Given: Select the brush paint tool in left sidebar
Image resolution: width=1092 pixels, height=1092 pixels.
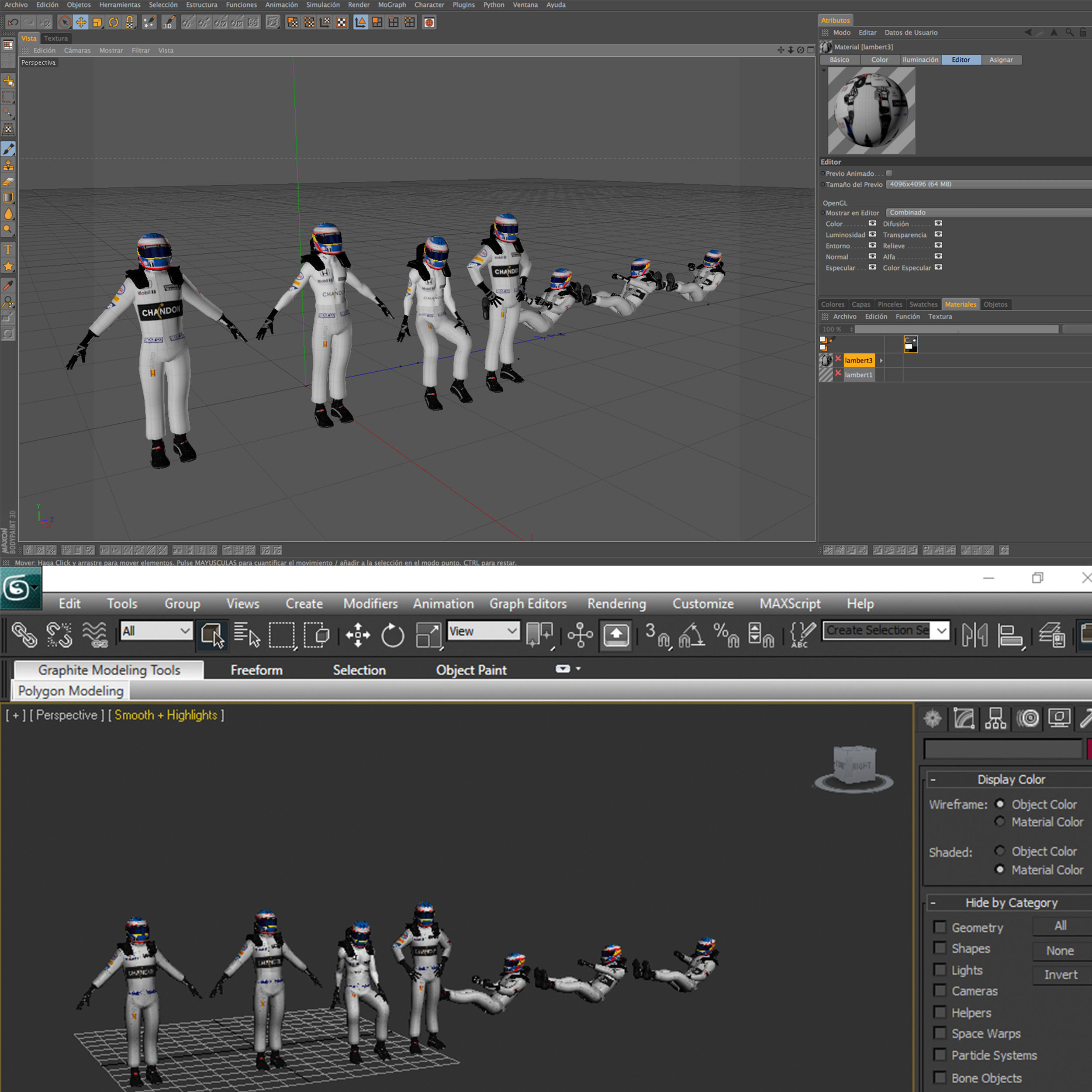Looking at the screenshot, I should pyautogui.click(x=8, y=149).
